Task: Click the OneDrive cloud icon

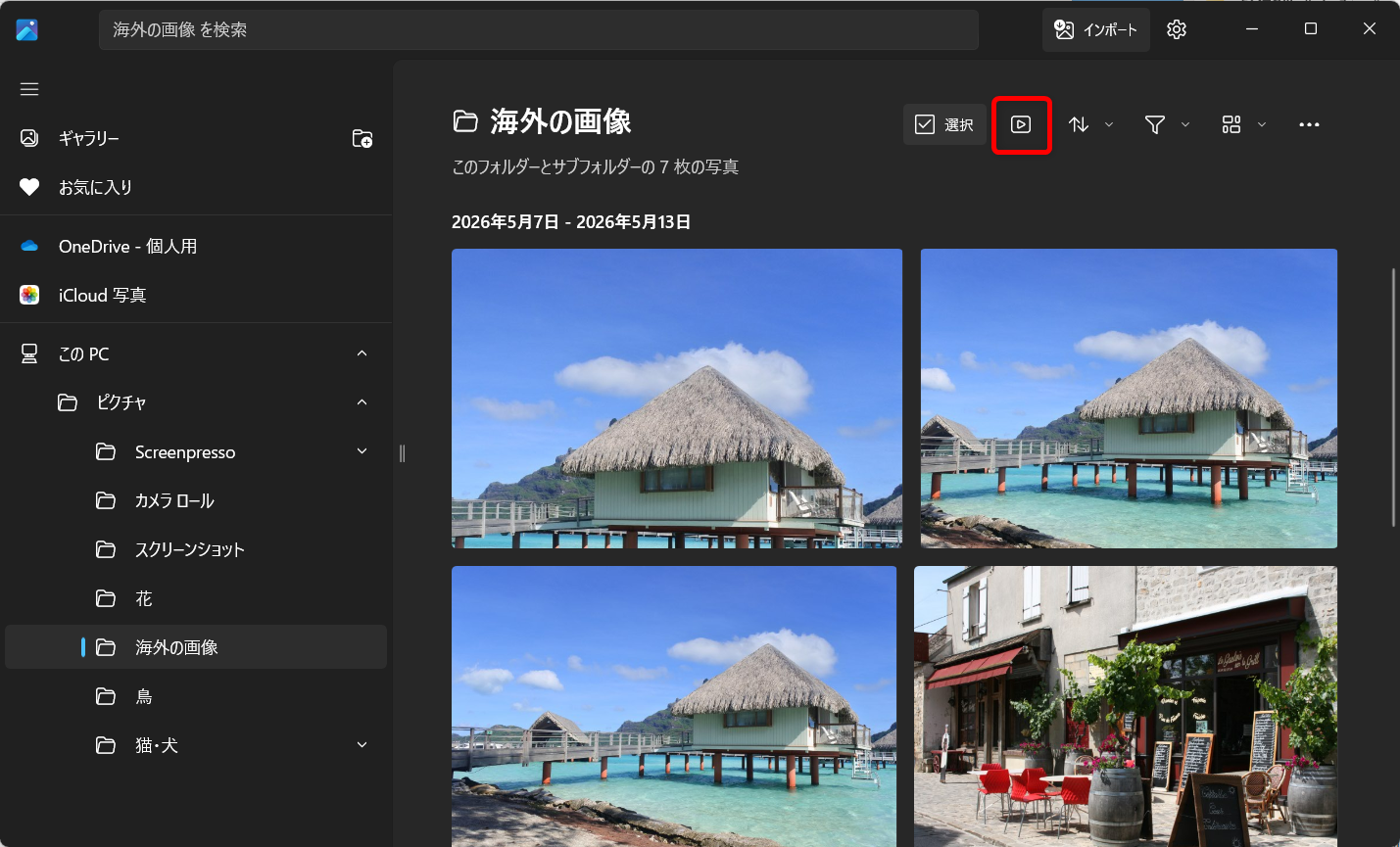Action: point(29,246)
